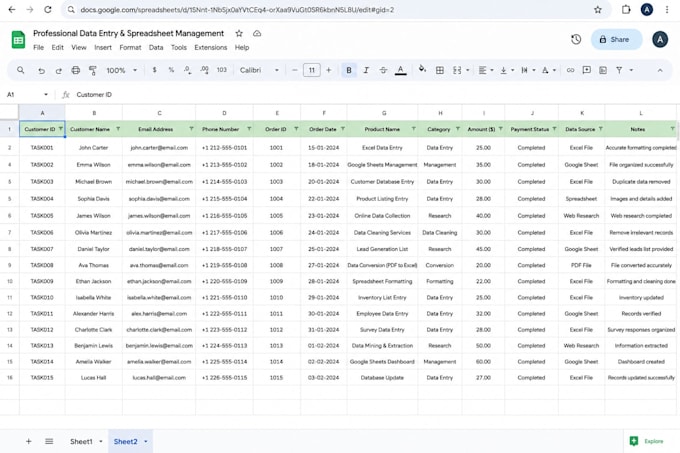
Task: Open the fill color picker
Action: [422, 69]
